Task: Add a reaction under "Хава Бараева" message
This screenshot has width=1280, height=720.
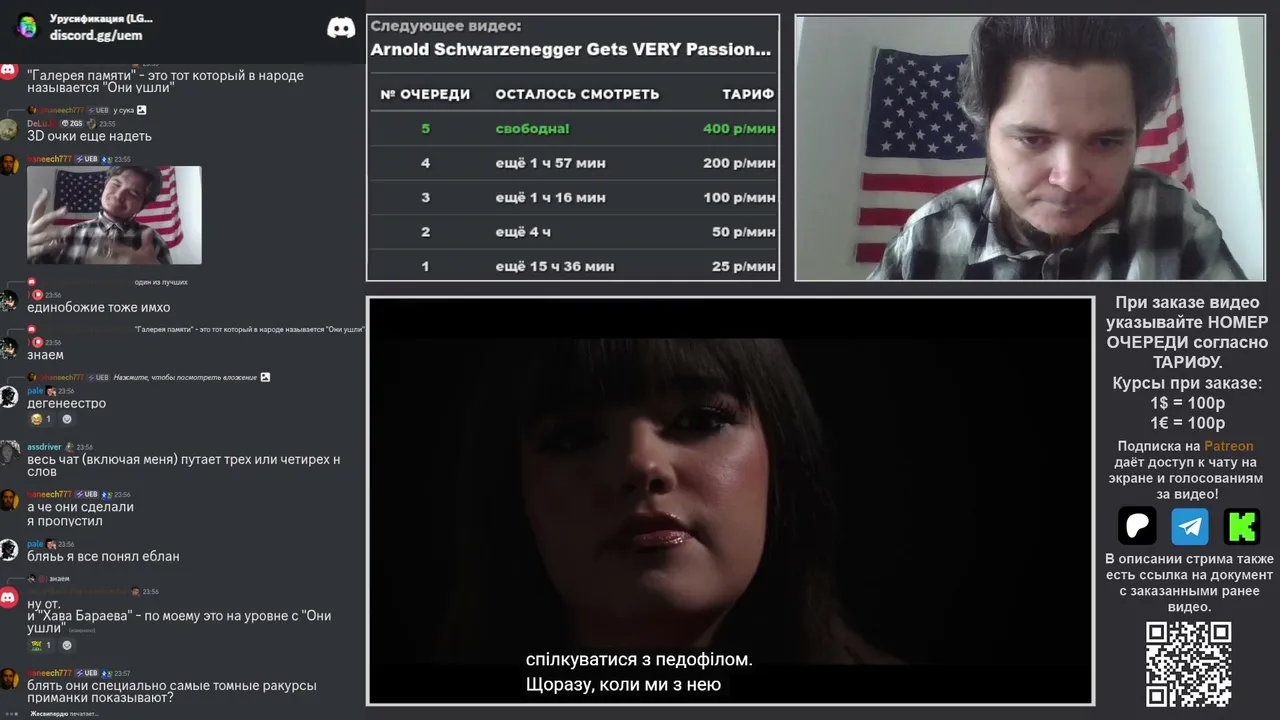Action: [67, 645]
